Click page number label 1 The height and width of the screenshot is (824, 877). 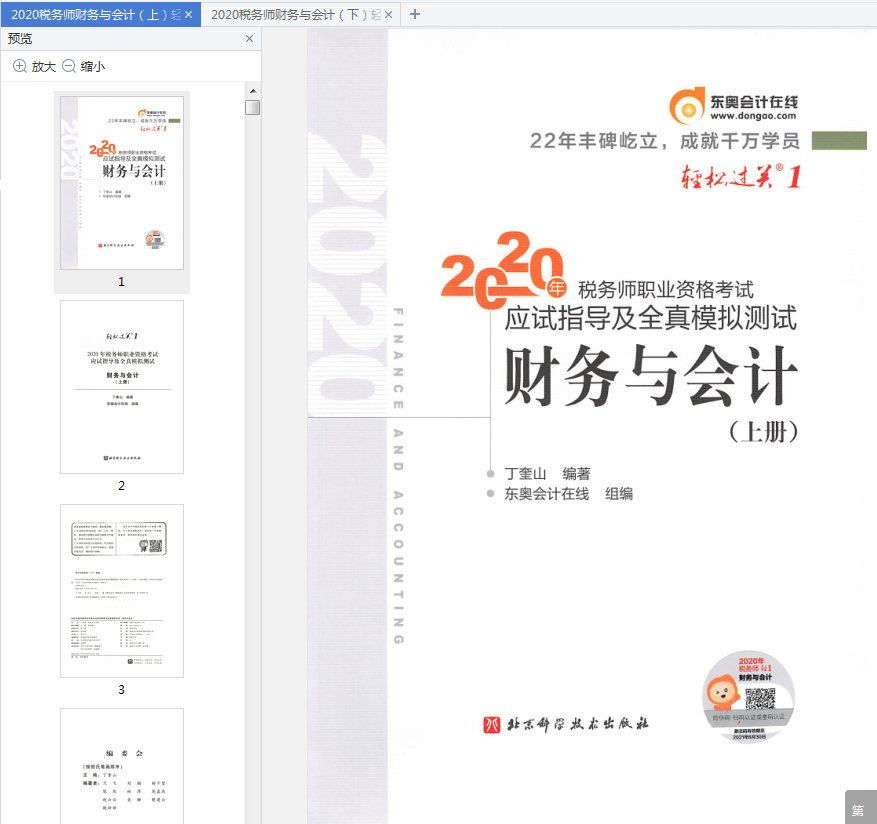click(x=121, y=282)
